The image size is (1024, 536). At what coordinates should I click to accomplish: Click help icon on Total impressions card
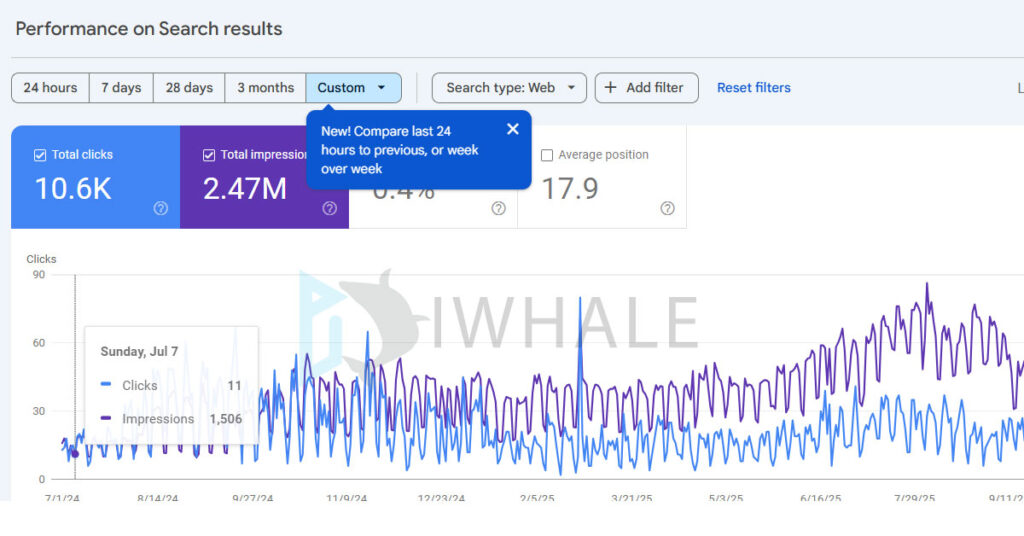pos(329,208)
